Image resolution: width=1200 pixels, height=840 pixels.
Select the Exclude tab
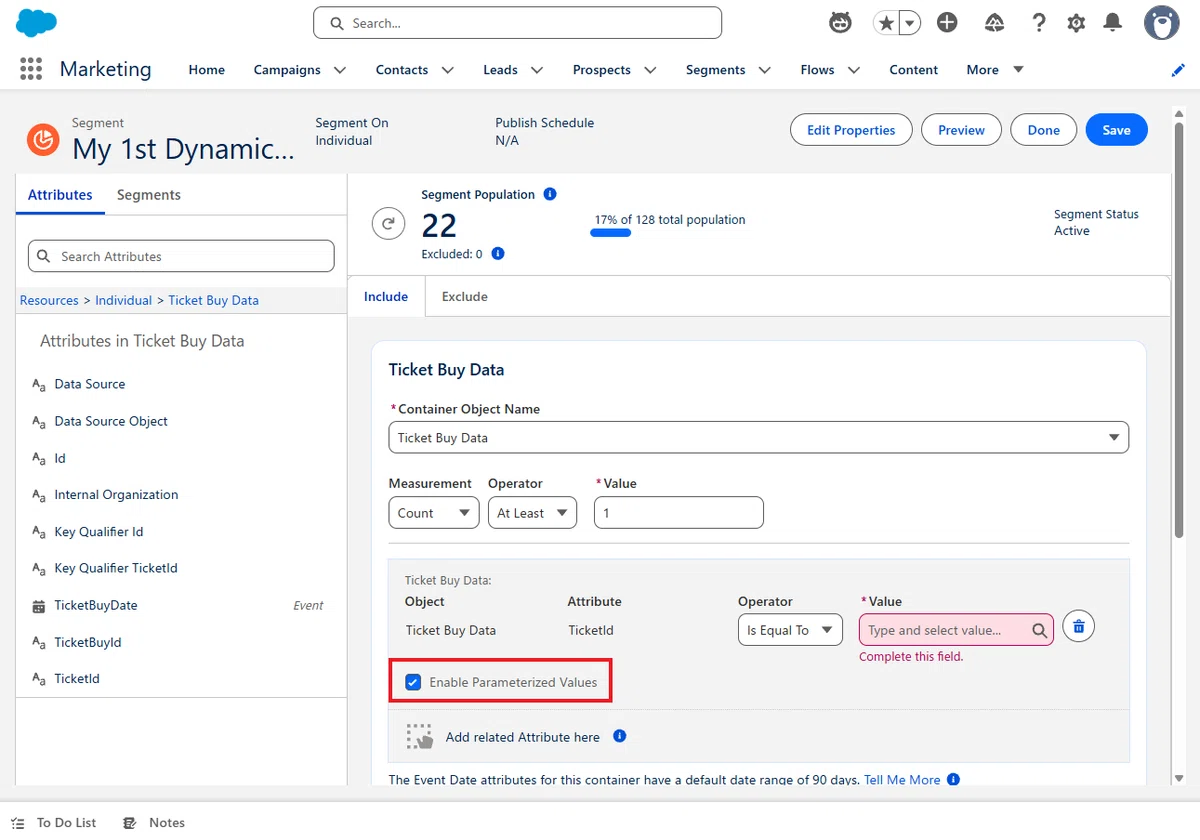pos(465,296)
